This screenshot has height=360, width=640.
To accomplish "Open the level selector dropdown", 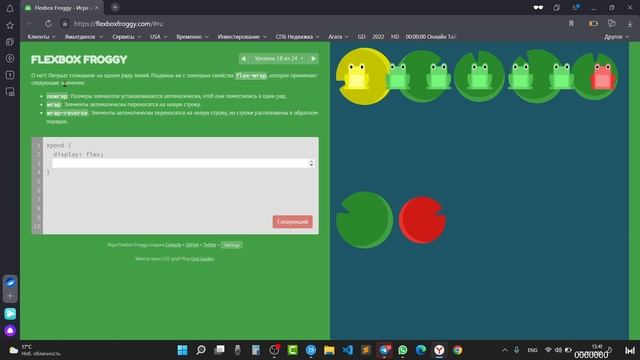I will click(x=279, y=59).
